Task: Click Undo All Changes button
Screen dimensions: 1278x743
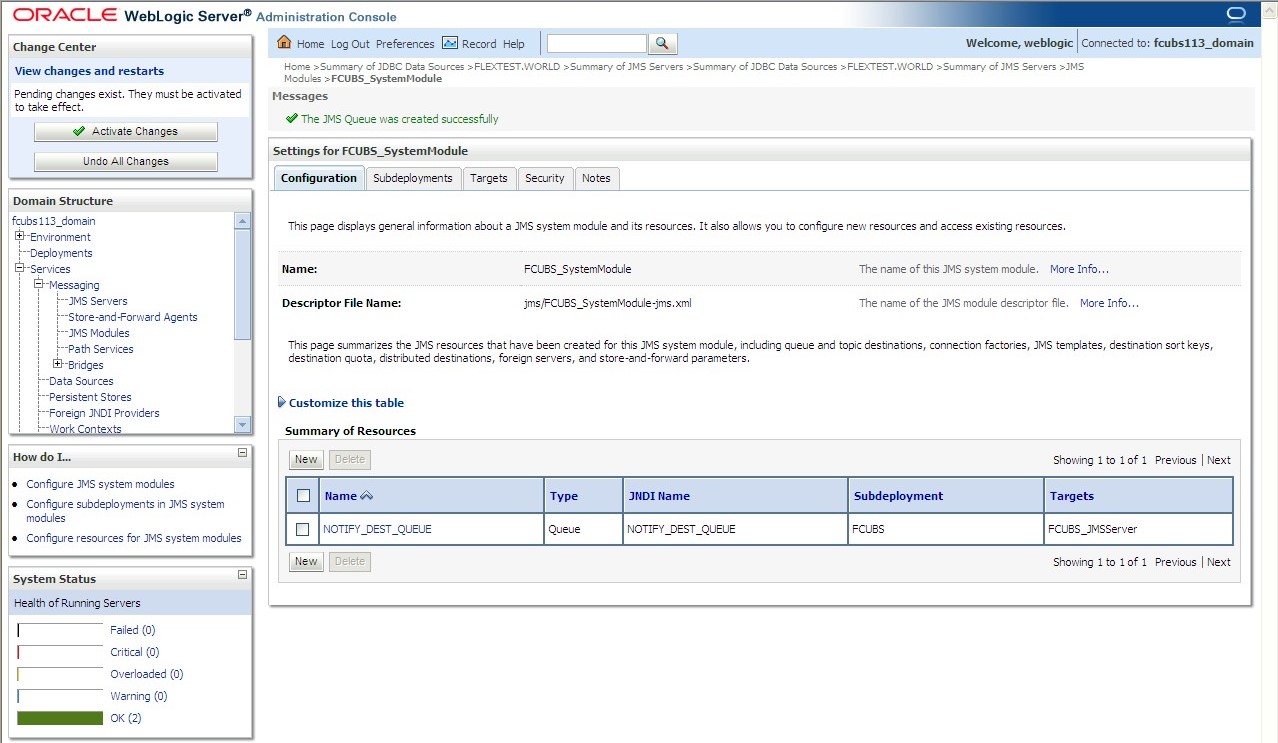Action: point(126,161)
